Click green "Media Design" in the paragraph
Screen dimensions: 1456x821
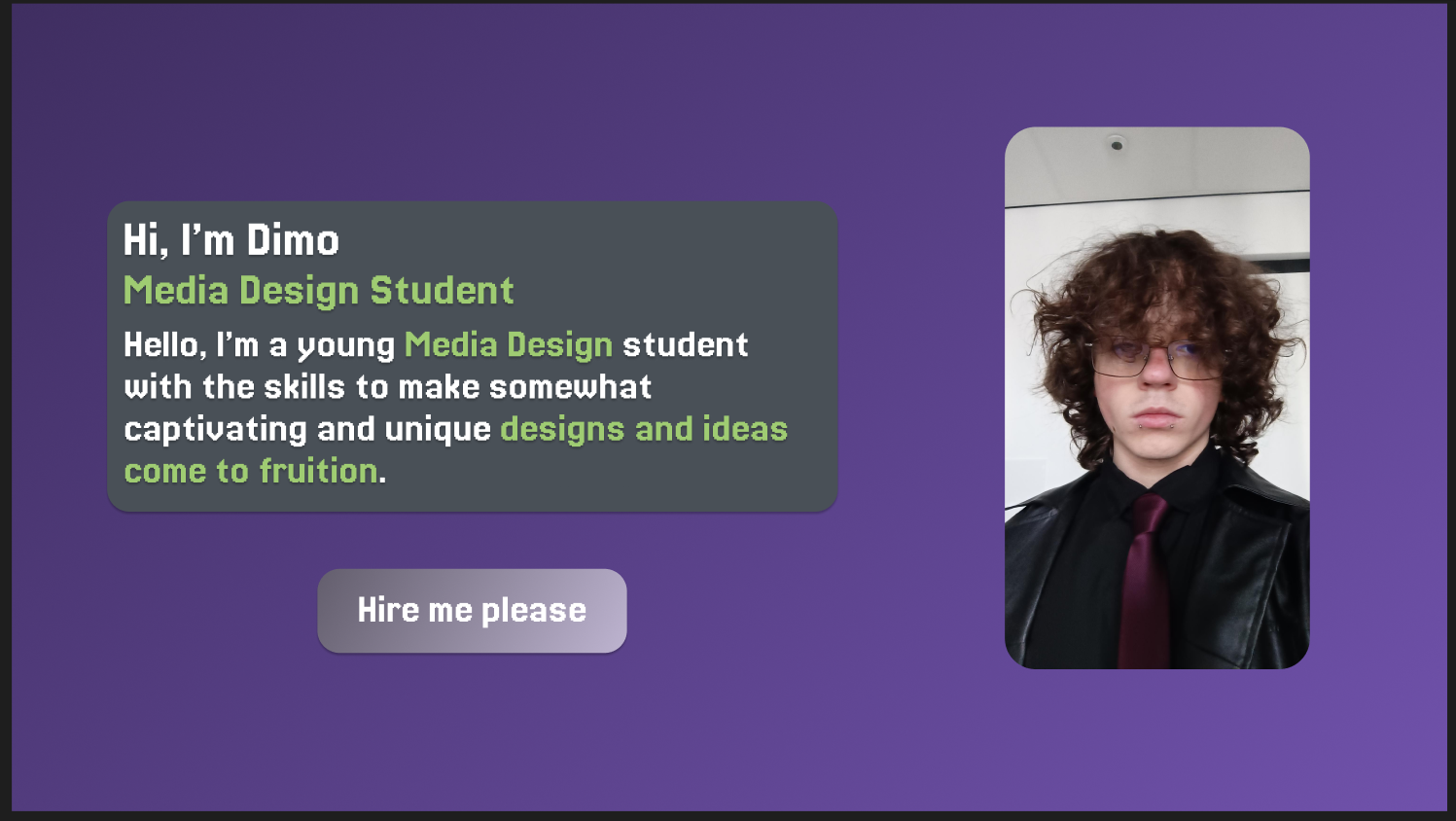coord(508,344)
